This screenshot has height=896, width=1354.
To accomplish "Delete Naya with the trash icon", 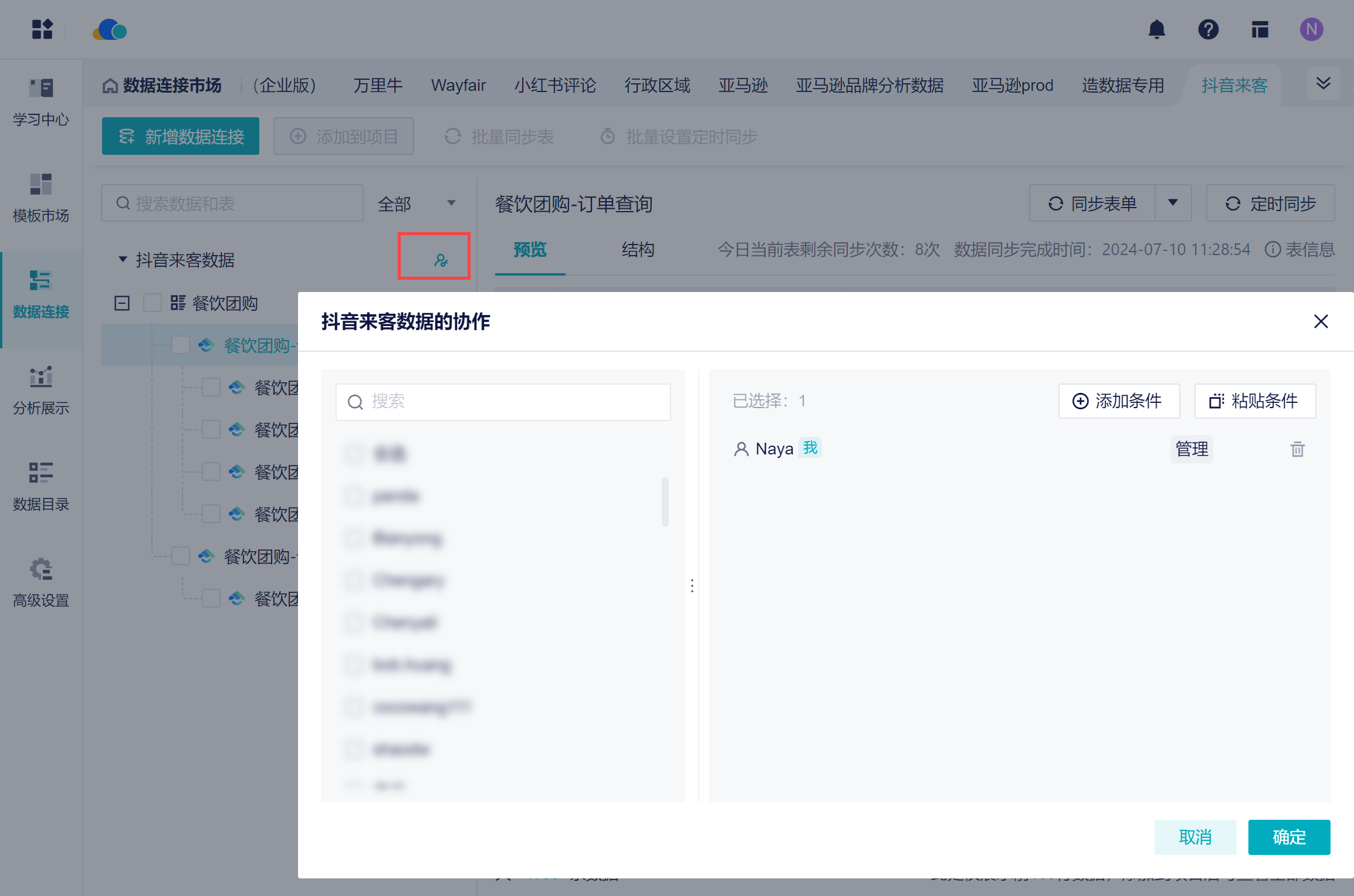I will pyautogui.click(x=1297, y=449).
